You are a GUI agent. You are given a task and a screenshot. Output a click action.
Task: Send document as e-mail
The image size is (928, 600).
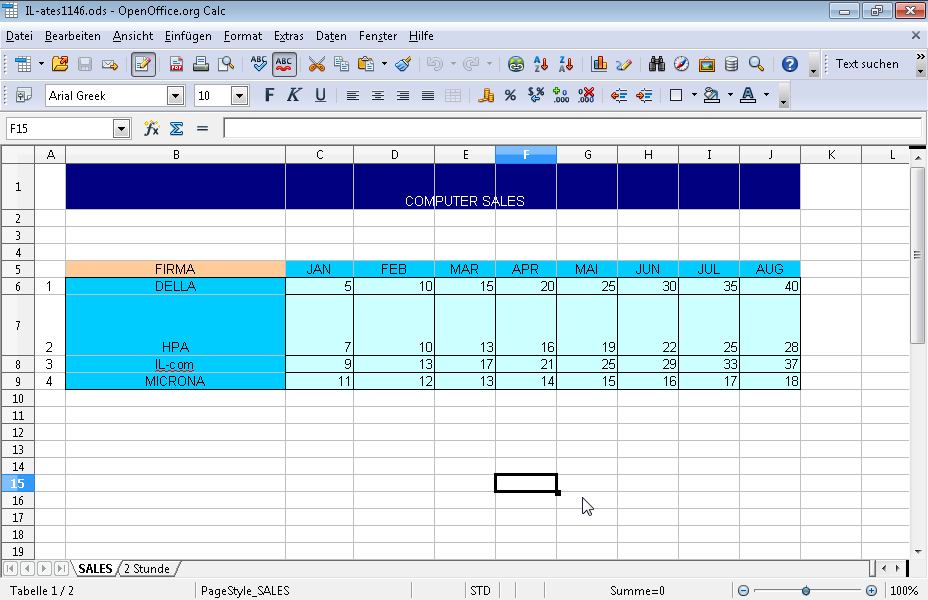(109, 64)
